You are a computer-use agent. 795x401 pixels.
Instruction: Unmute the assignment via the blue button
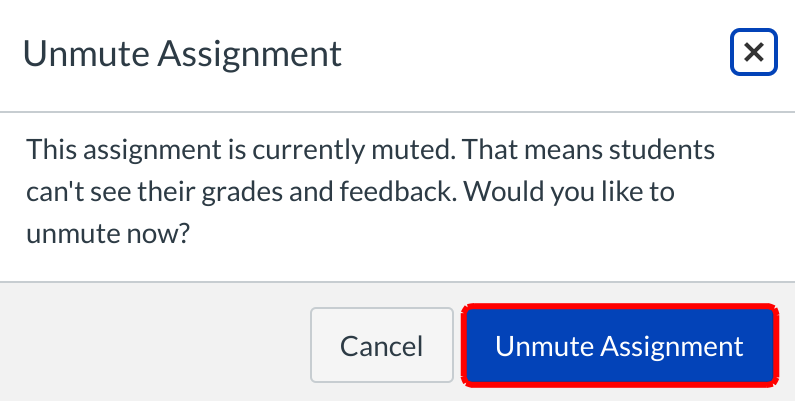pos(619,346)
